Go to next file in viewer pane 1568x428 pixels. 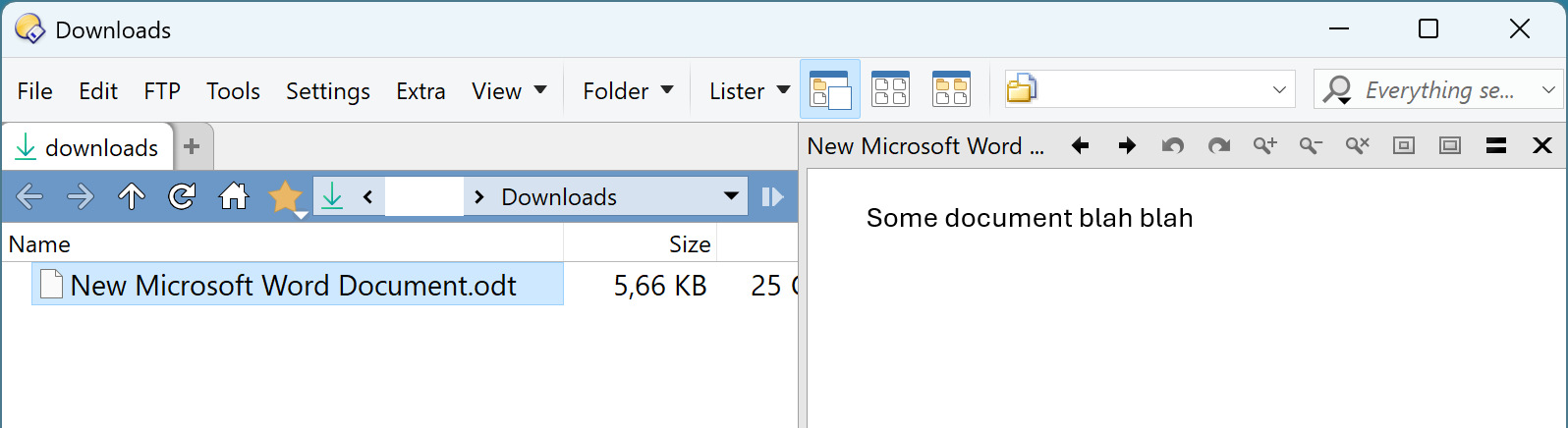coord(1127,146)
